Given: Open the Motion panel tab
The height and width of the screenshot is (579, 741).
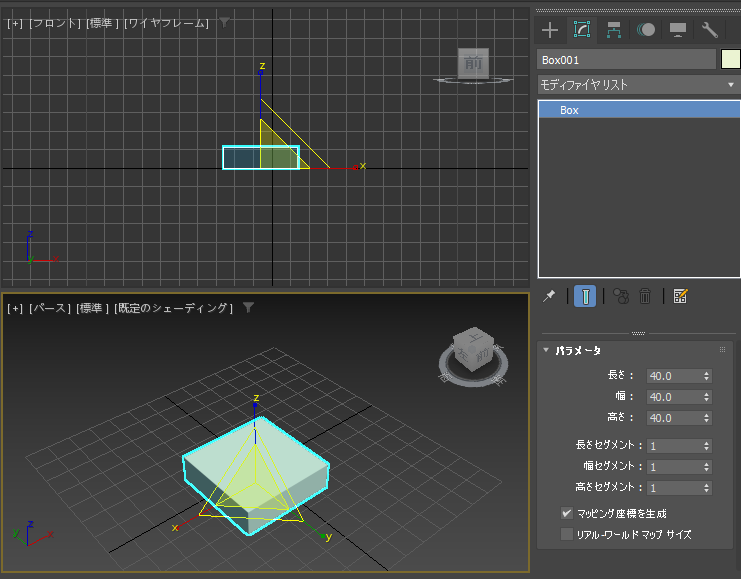Looking at the screenshot, I should 646,30.
